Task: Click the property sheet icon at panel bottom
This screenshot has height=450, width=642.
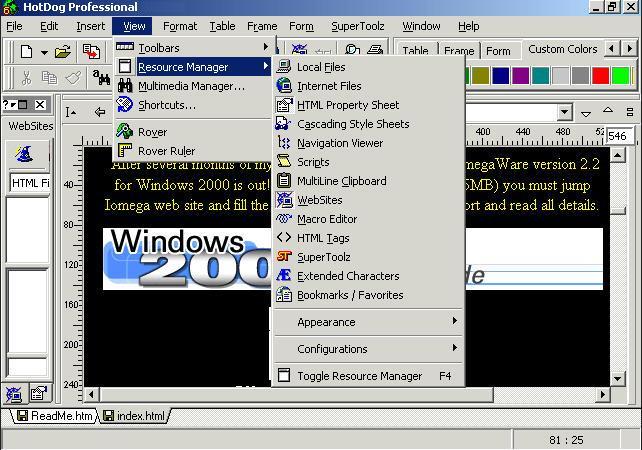Action: [39, 394]
